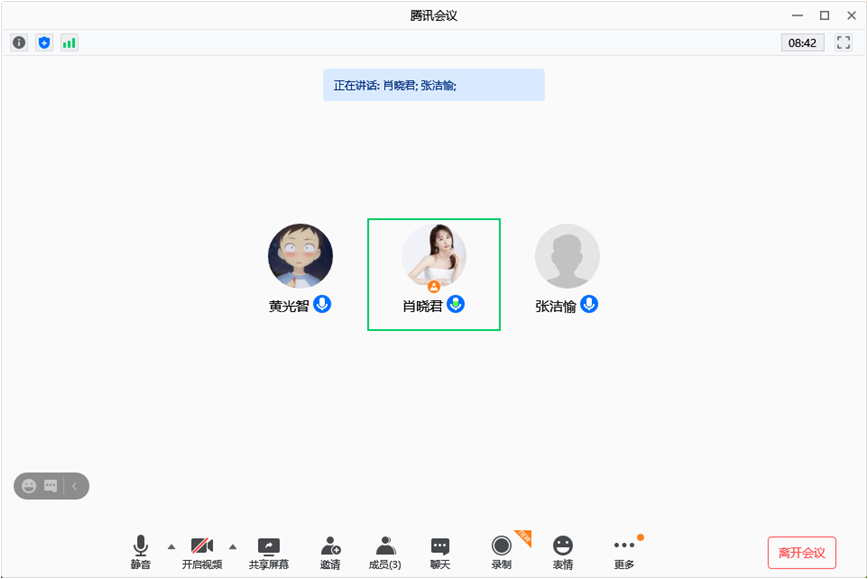Start 录制 recording
The width and height of the screenshot is (868, 579).
[x=501, y=552]
